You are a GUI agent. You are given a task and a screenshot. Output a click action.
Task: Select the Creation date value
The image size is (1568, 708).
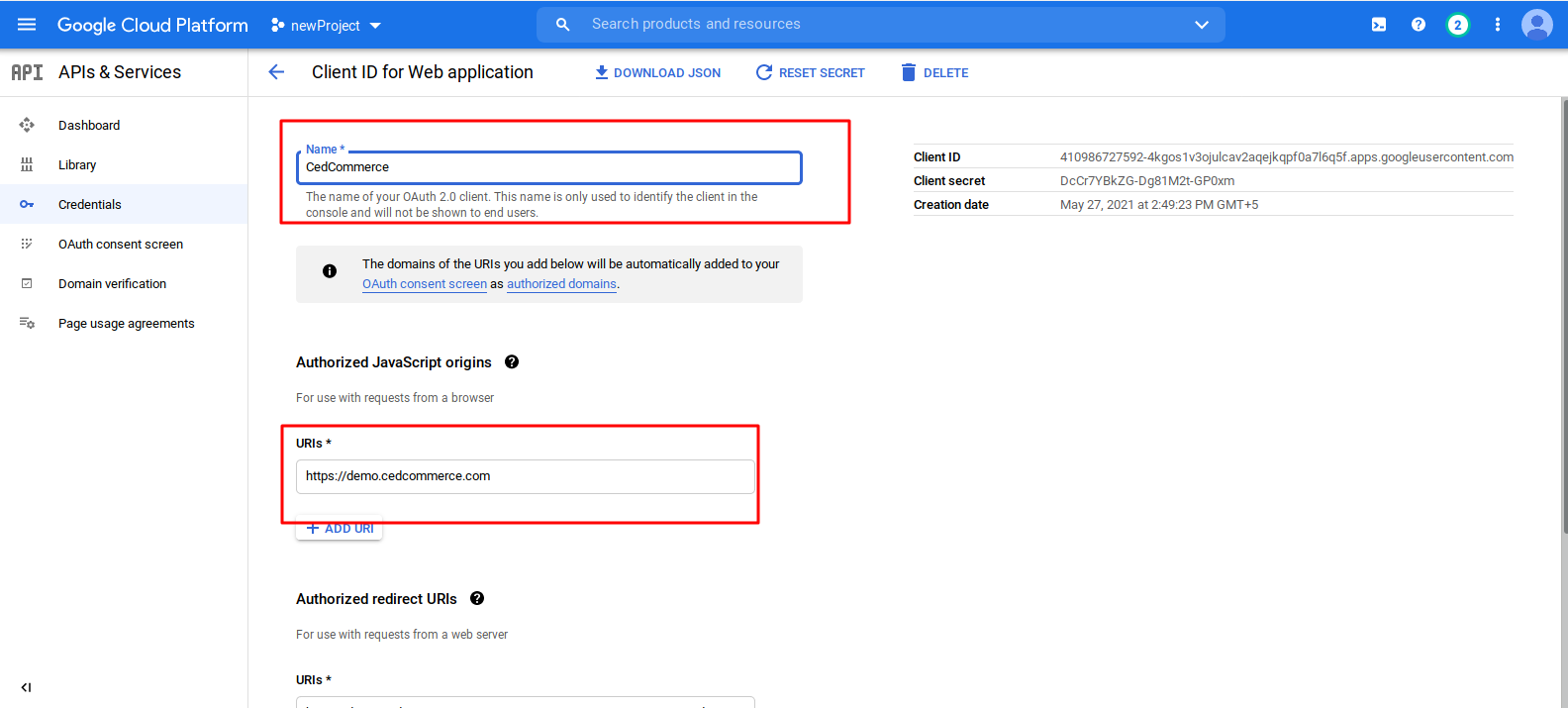(x=1159, y=205)
